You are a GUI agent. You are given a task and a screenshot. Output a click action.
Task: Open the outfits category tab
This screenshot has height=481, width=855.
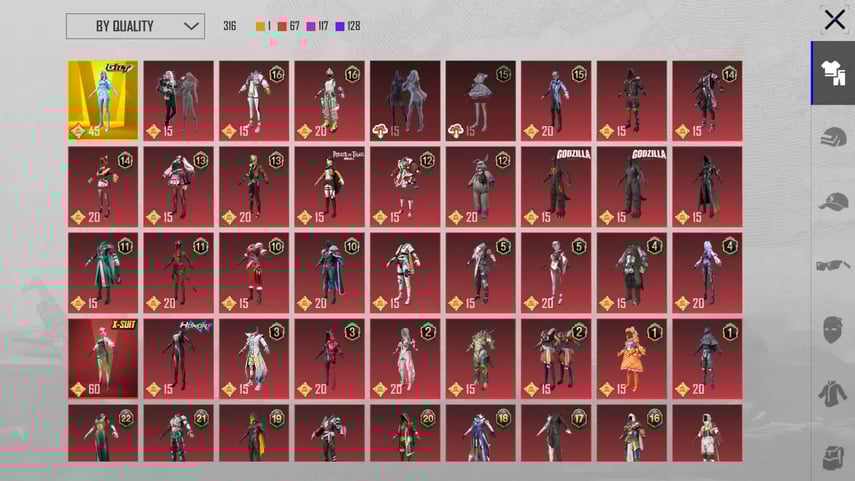(832, 73)
